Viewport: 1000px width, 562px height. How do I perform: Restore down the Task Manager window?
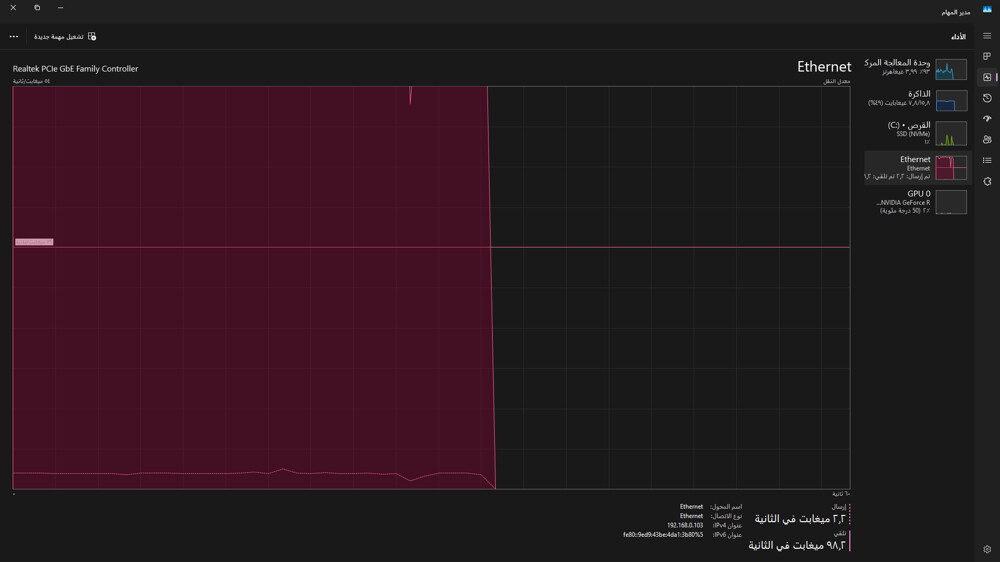pyautogui.click(x=37, y=8)
